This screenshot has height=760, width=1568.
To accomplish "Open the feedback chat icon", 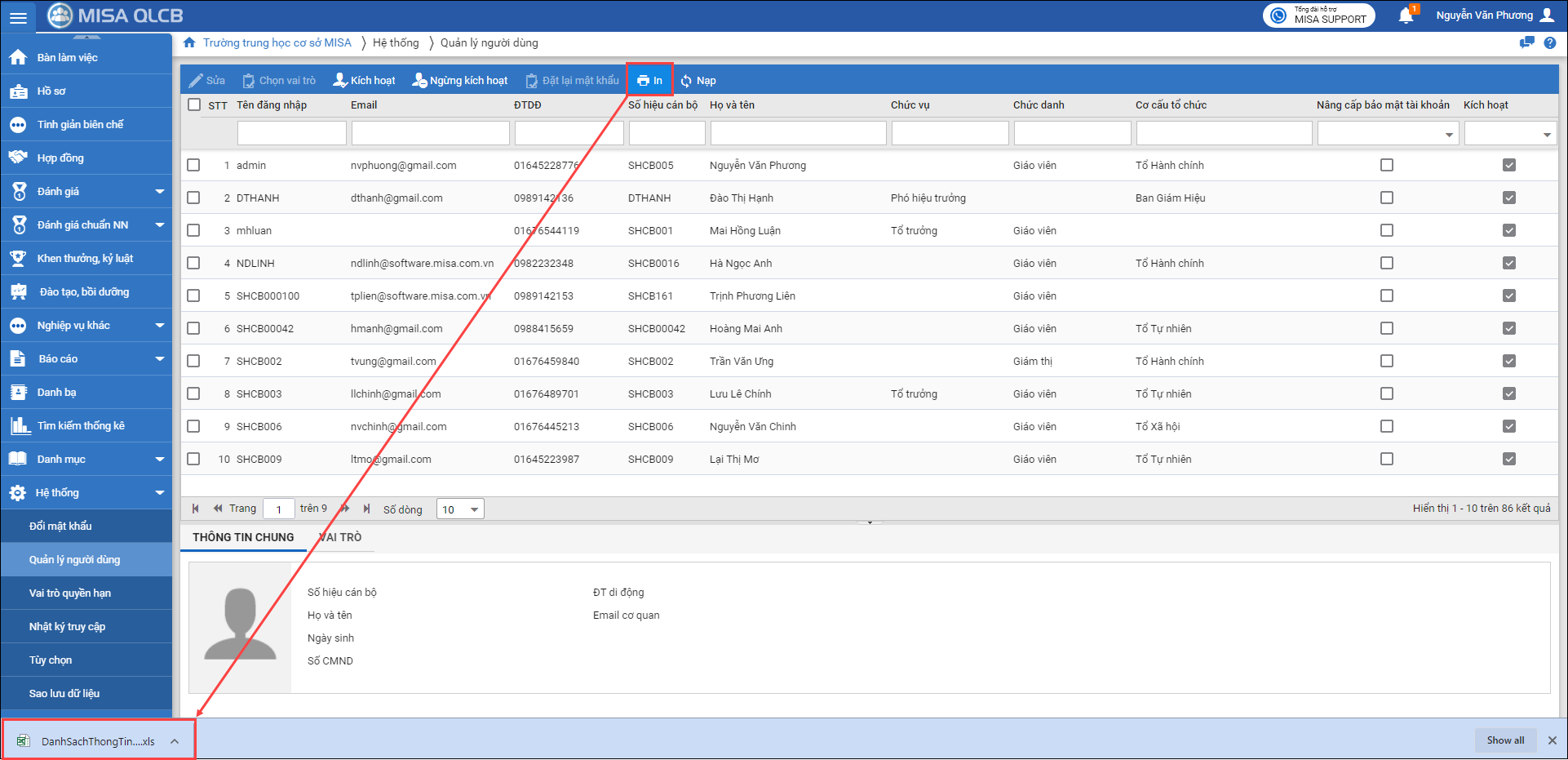I will tap(1526, 43).
